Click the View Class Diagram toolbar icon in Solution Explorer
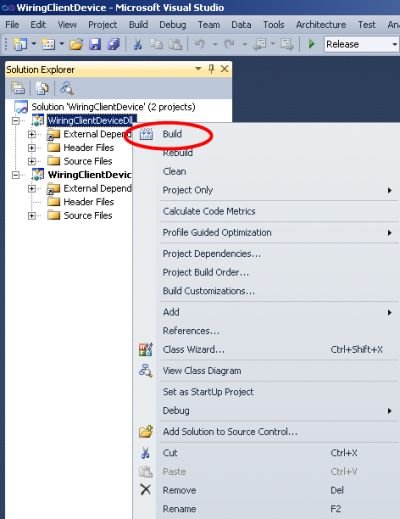 pos(66,88)
